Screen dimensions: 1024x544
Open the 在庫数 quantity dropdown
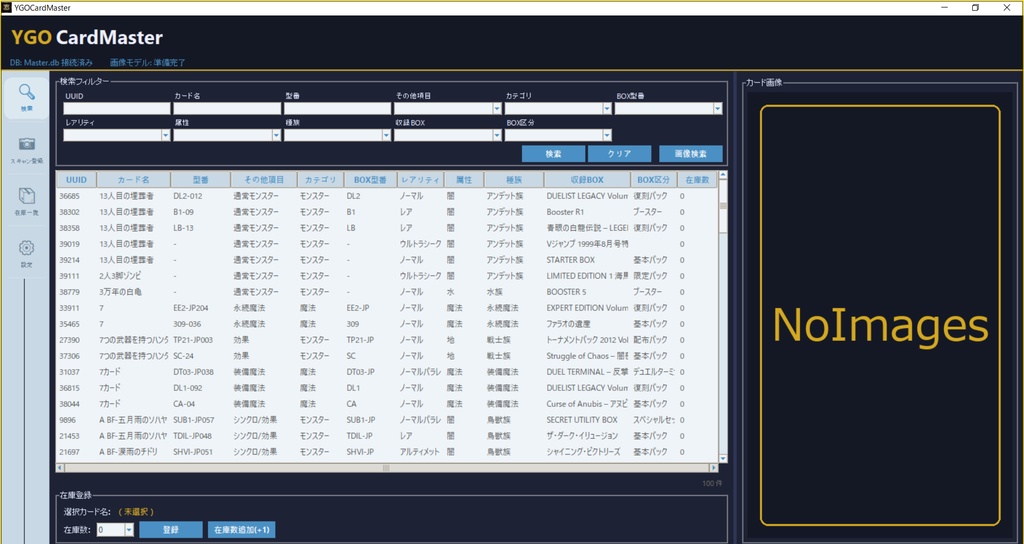[129, 530]
